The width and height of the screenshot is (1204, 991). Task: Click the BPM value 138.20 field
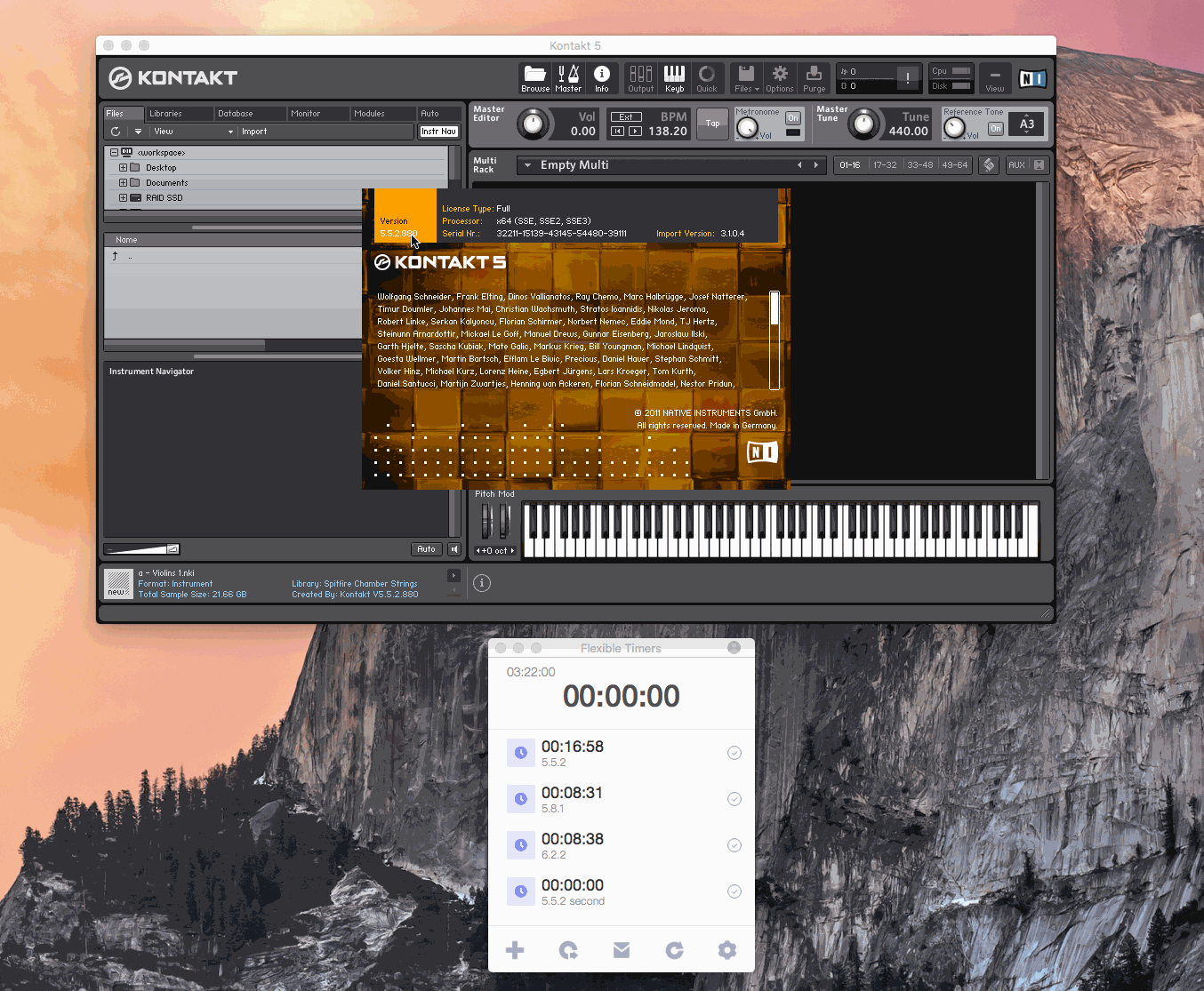668,132
